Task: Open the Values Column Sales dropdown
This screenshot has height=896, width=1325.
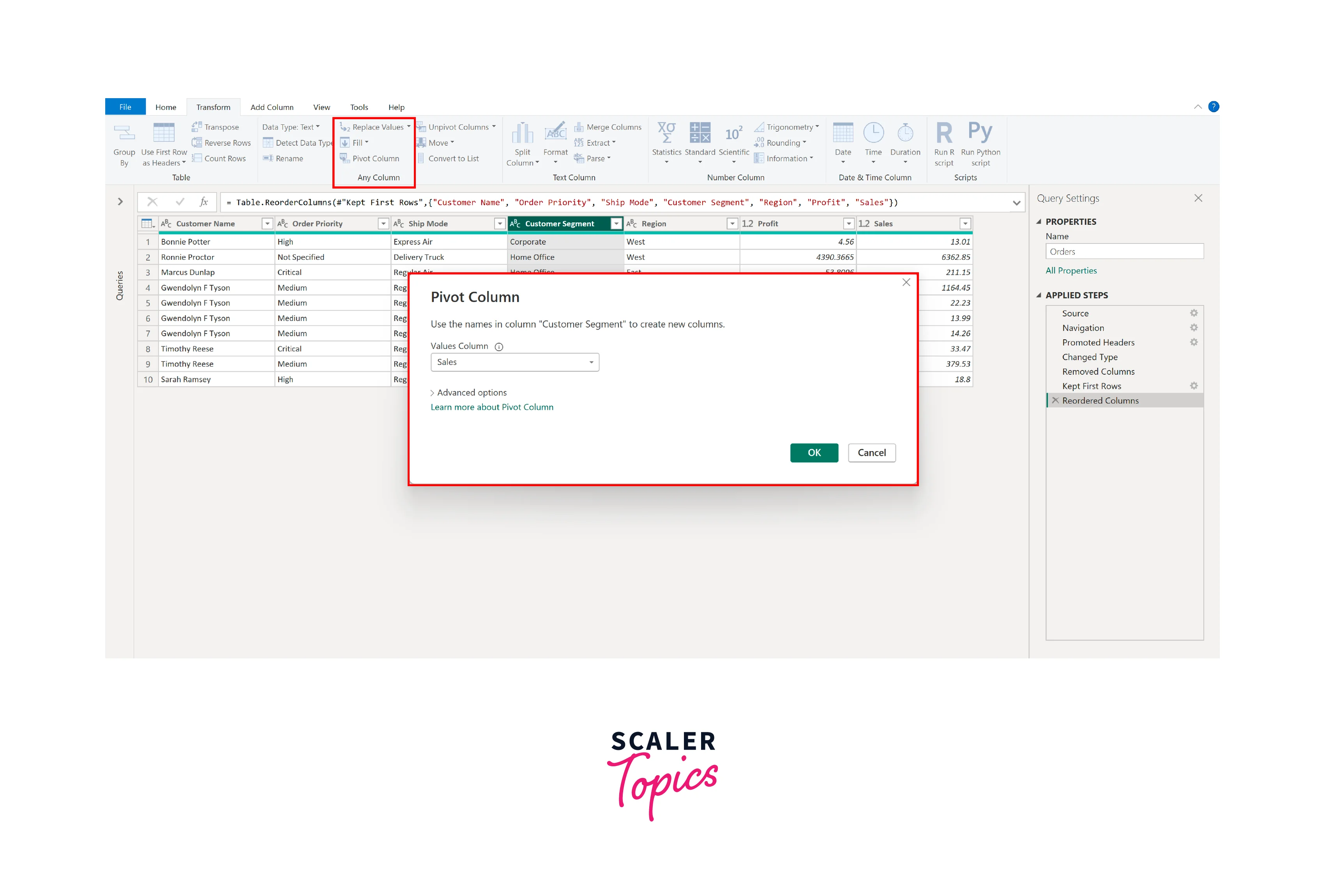Action: pyautogui.click(x=591, y=363)
